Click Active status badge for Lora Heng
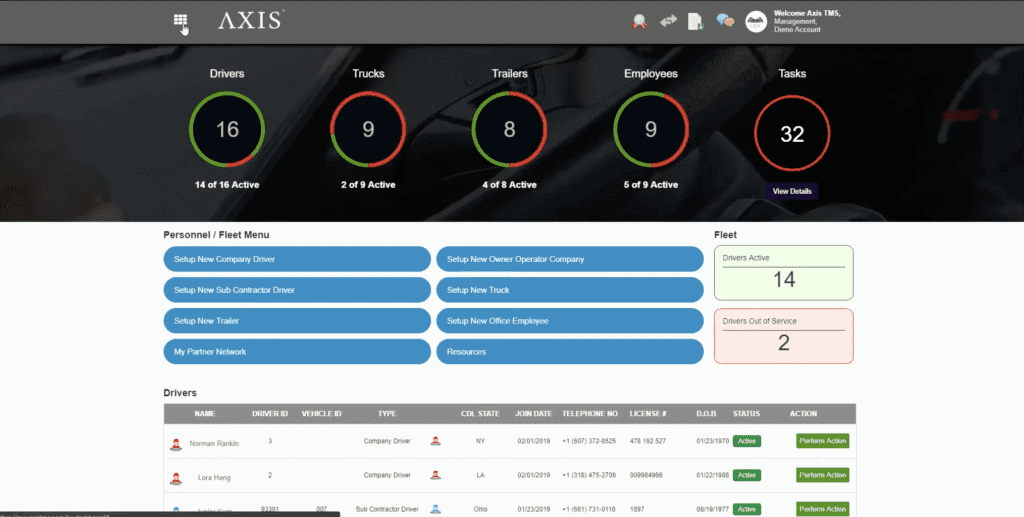Screen dimensions: 1024x517 (x=746, y=475)
